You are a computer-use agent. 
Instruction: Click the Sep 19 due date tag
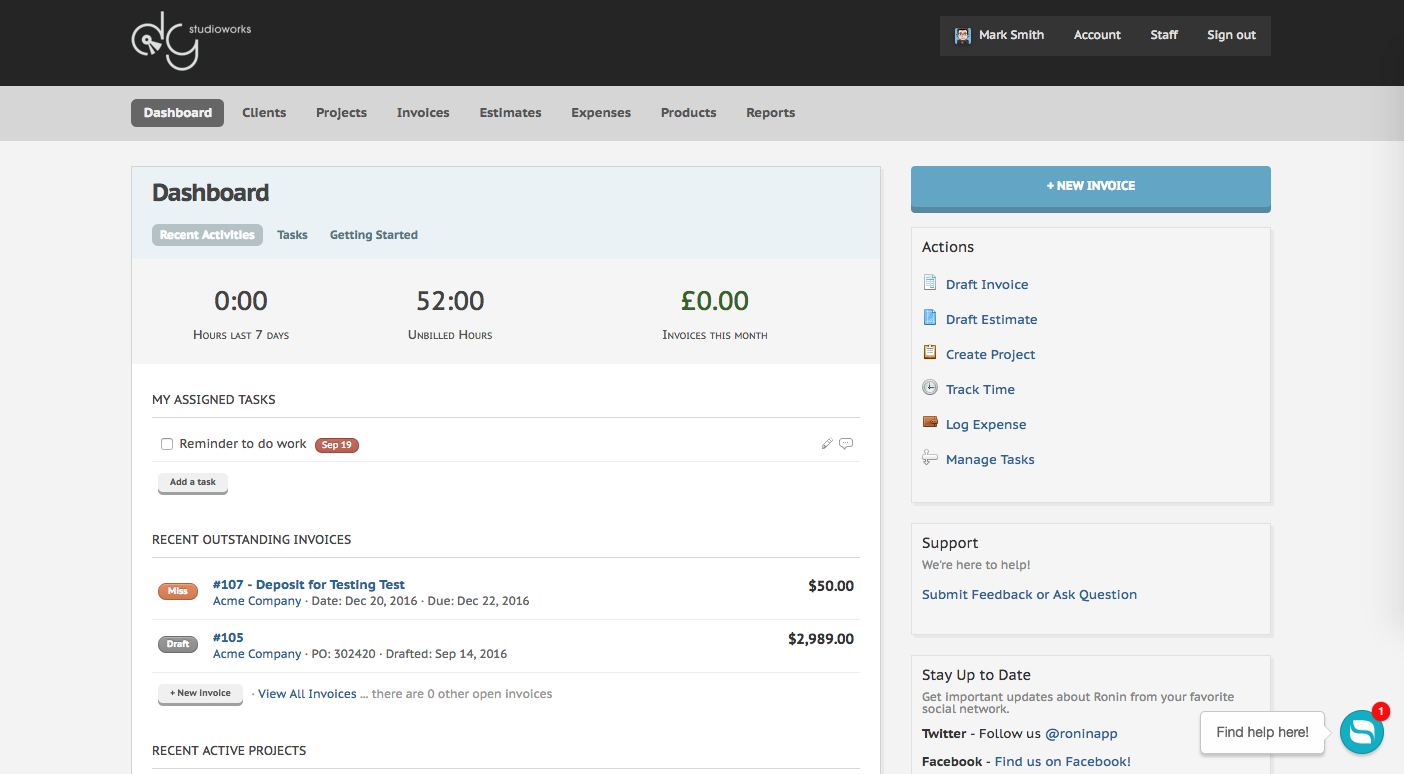pos(337,445)
